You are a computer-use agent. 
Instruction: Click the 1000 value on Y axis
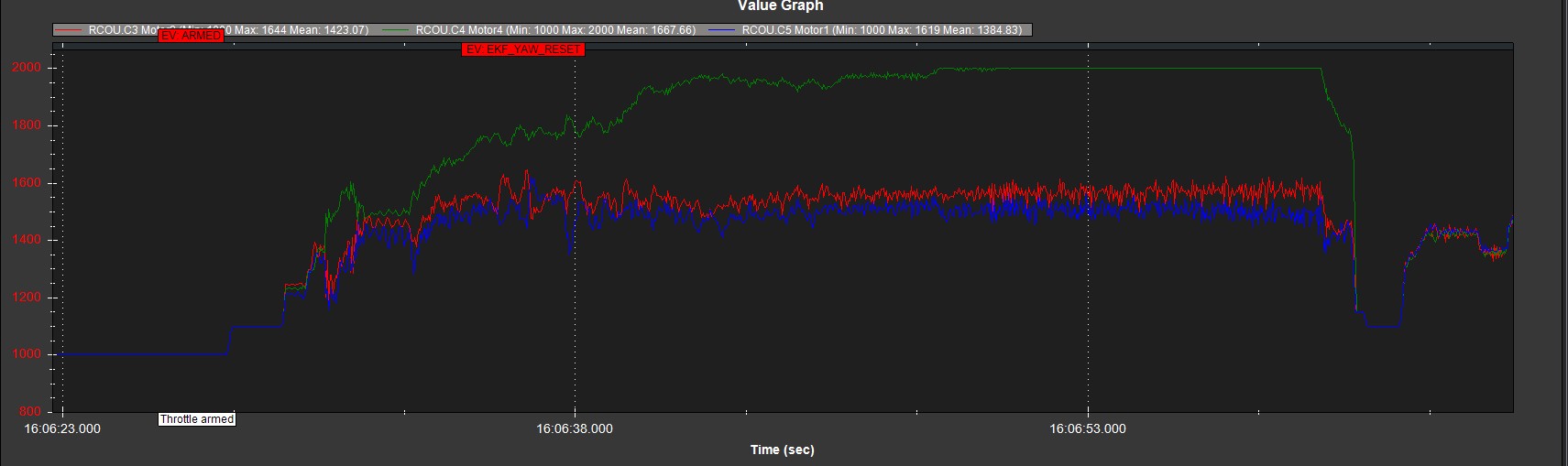(27, 354)
